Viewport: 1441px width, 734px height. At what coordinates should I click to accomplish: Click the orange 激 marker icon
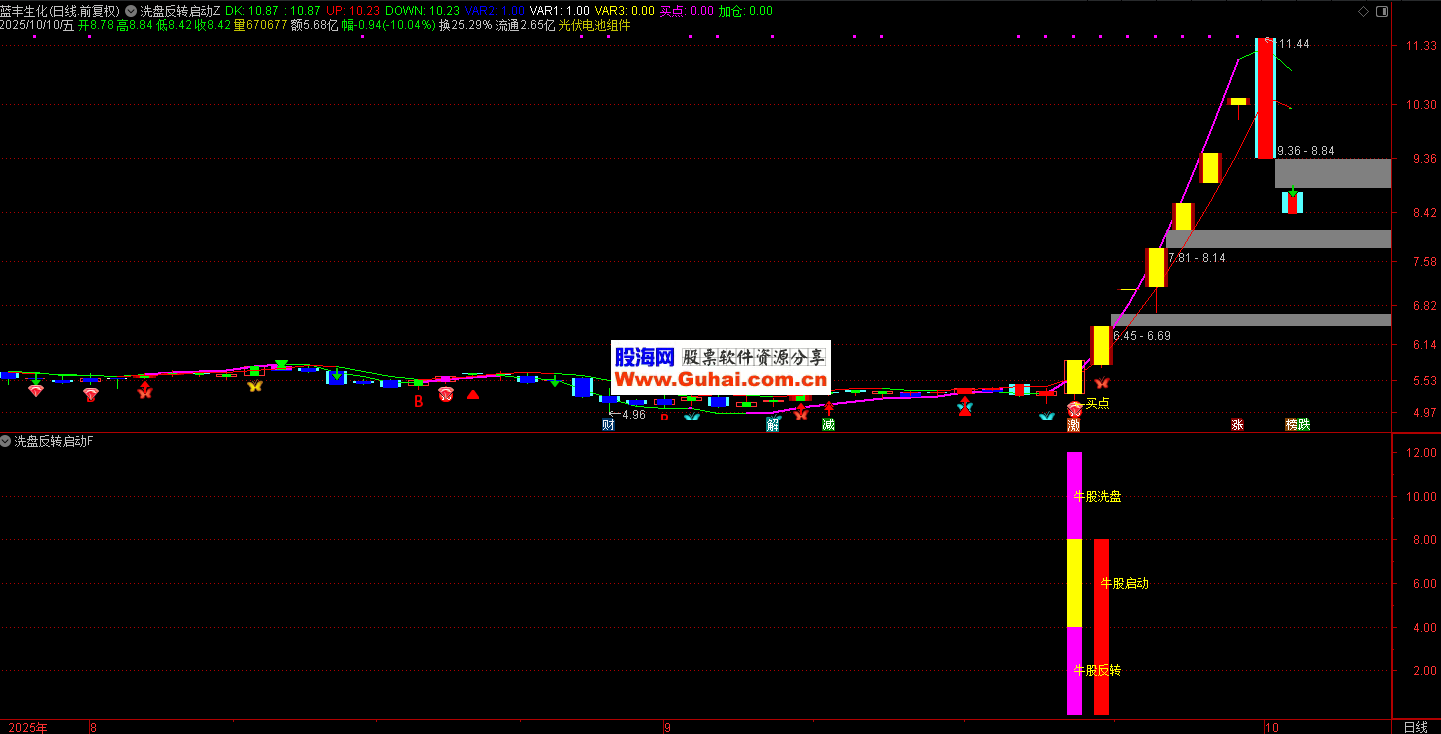(x=1073, y=425)
